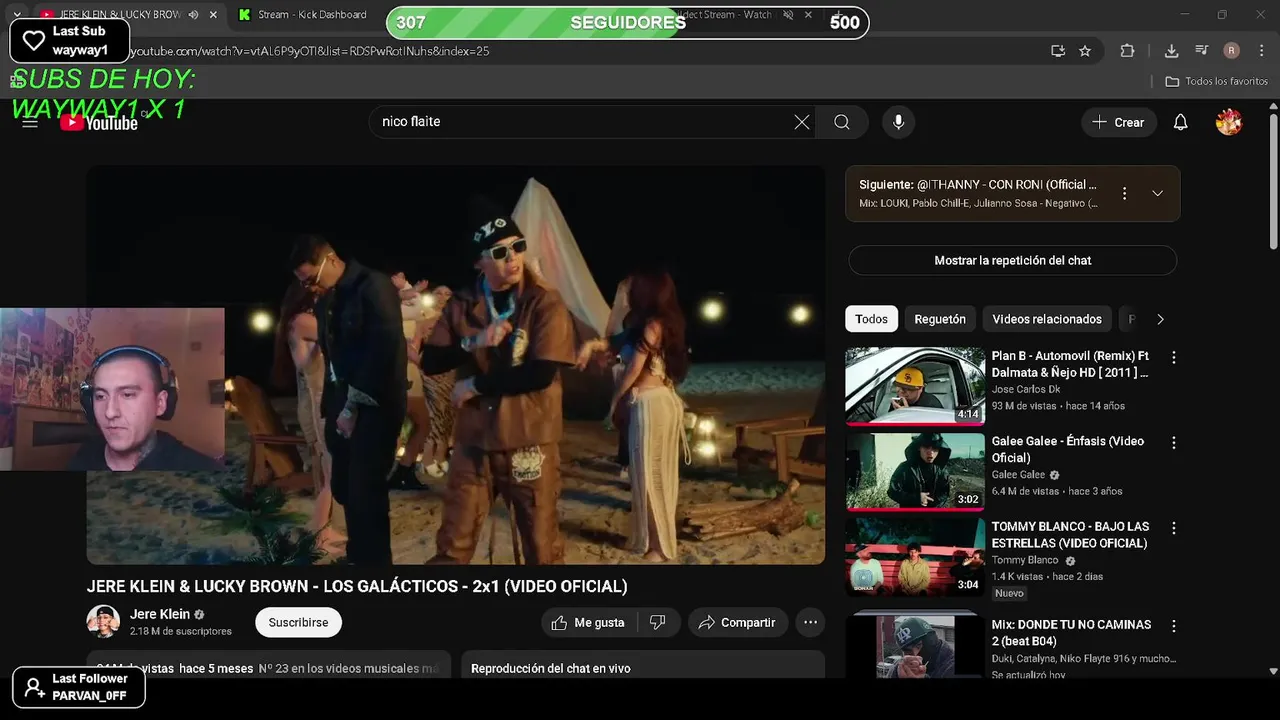Screen dimensions: 1280x720
Task: Open options for Donde Tu No Caminas mix
Action: [1174, 626]
